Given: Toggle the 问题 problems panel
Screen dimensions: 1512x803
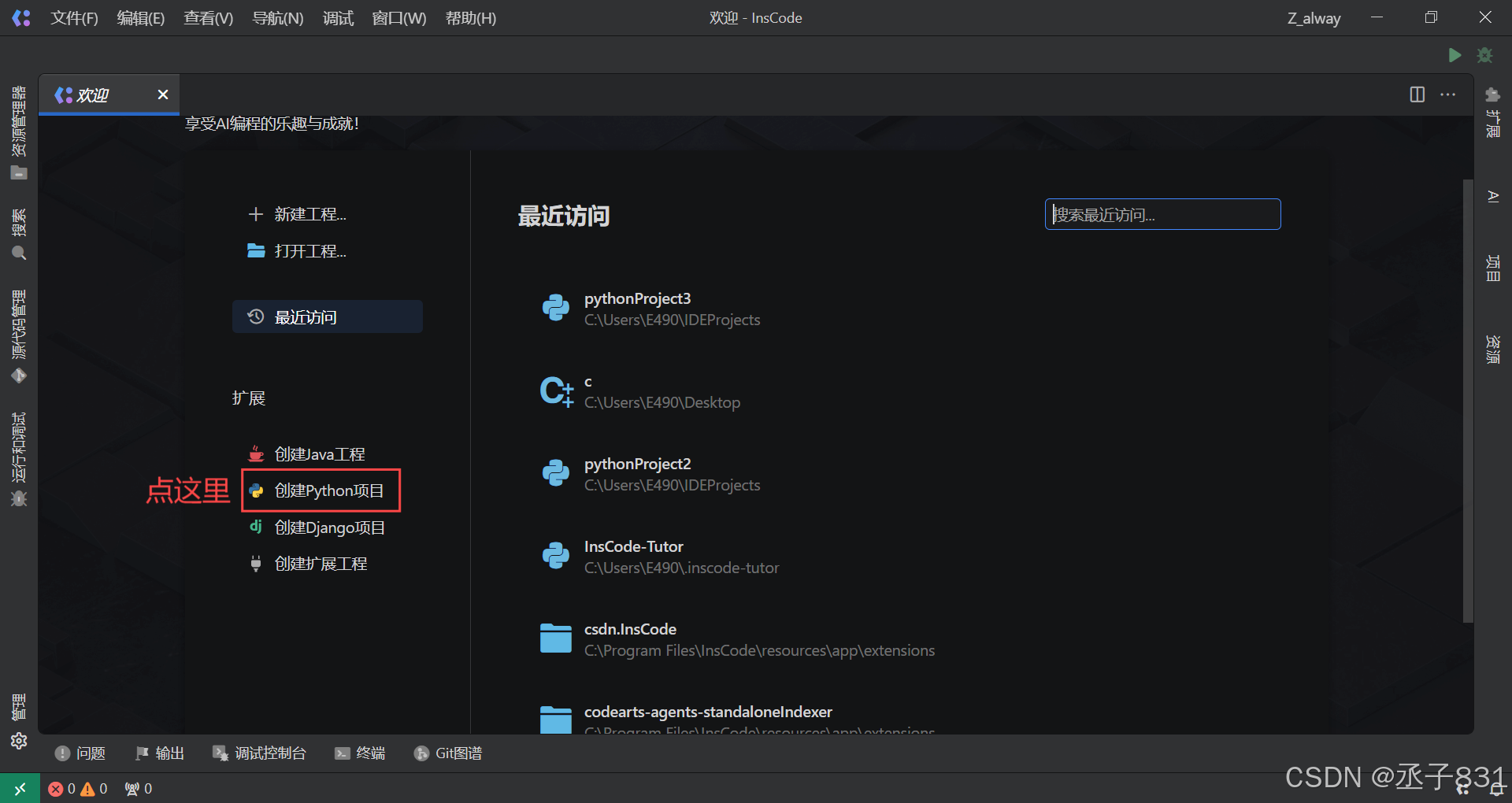Looking at the screenshot, I should coord(80,753).
